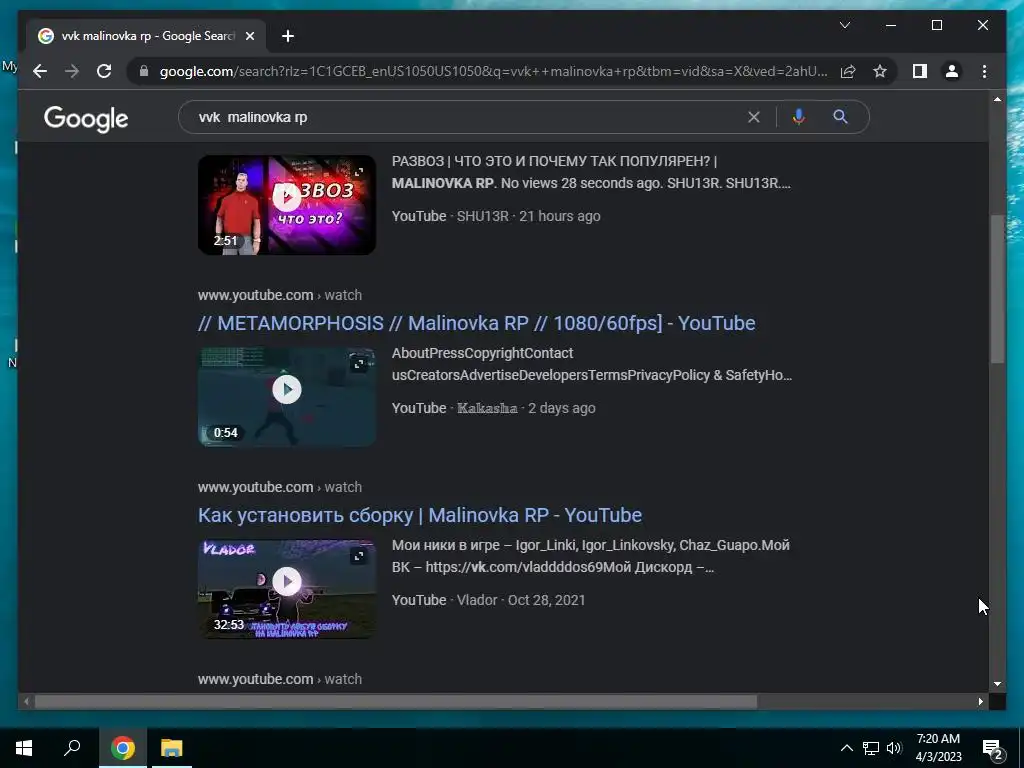Reload the current page
This screenshot has width=1024, height=768.
[104, 71]
